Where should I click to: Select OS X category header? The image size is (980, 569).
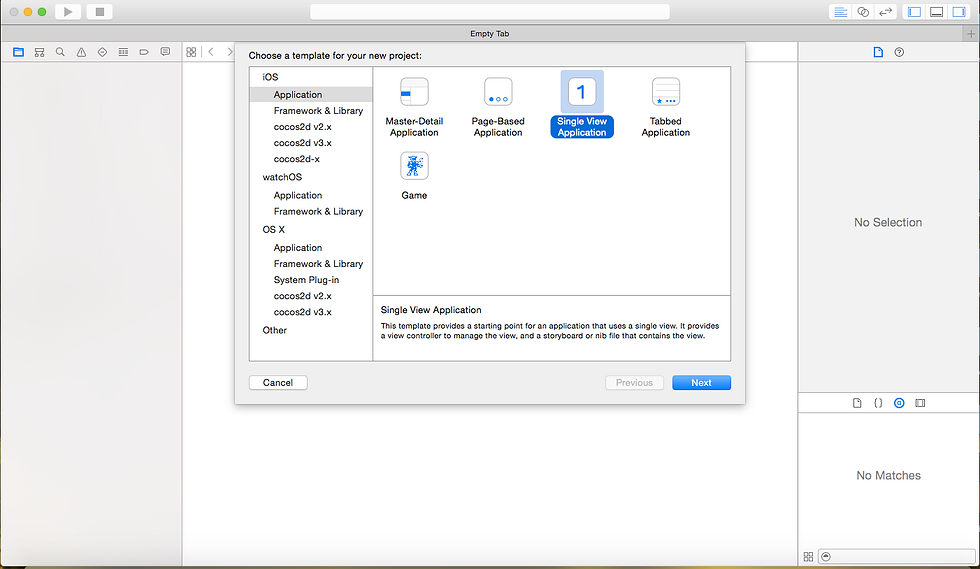273,229
